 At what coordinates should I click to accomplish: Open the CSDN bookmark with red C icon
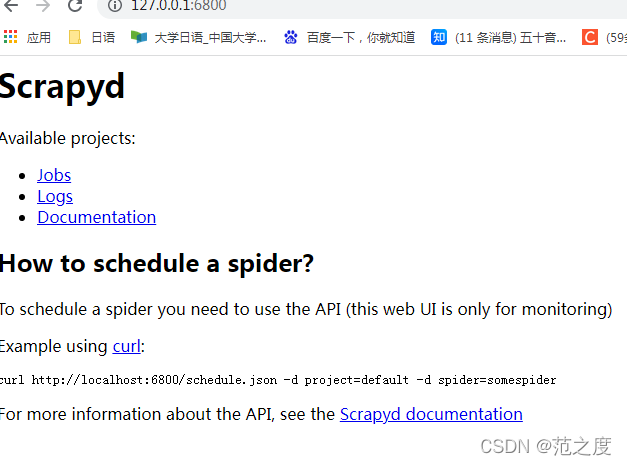pos(604,38)
